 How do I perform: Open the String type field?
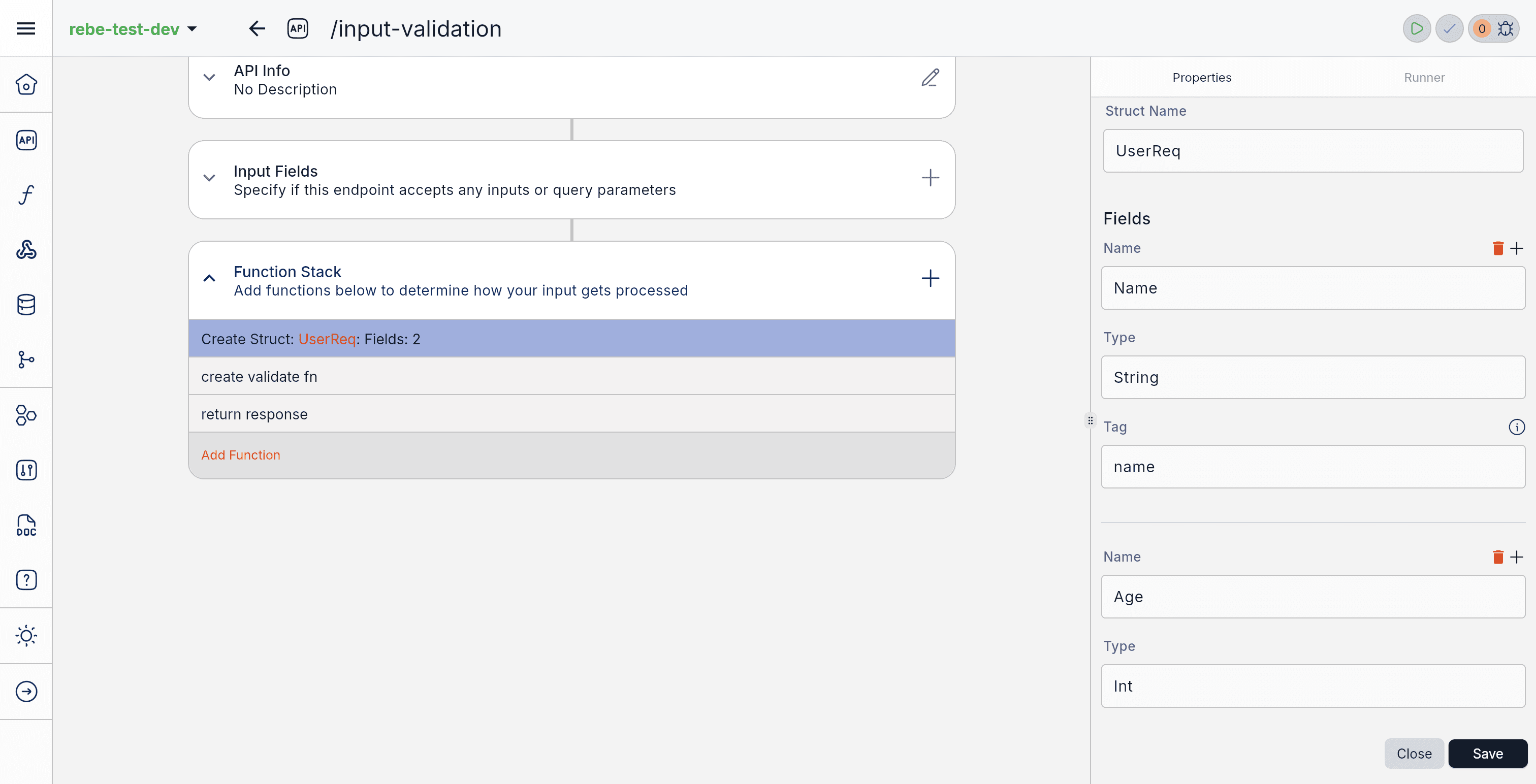1313,377
